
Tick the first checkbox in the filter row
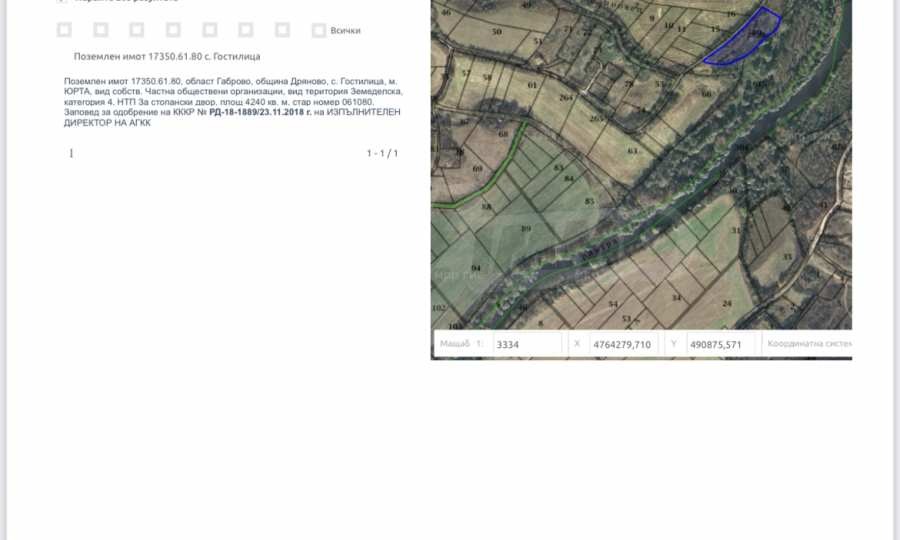click(65, 31)
